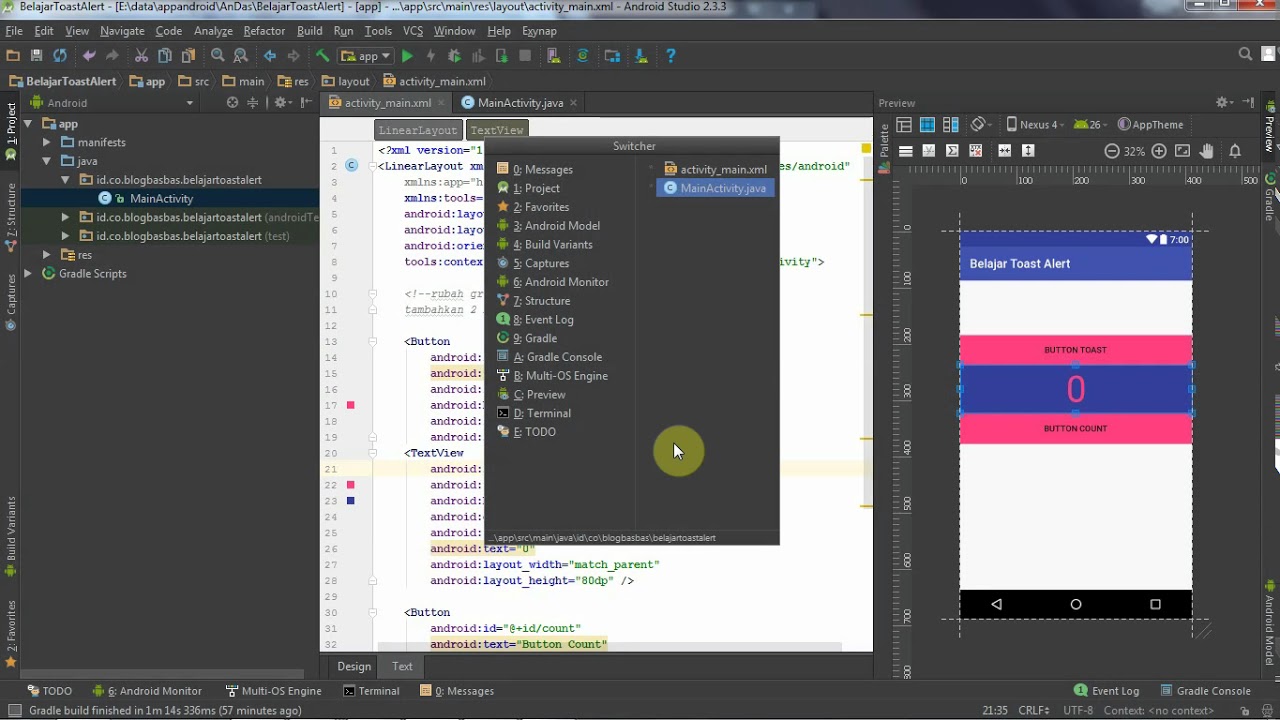The image size is (1280, 720).
Task: Select Terminal in Switcher list
Action: (x=540, y=413)
